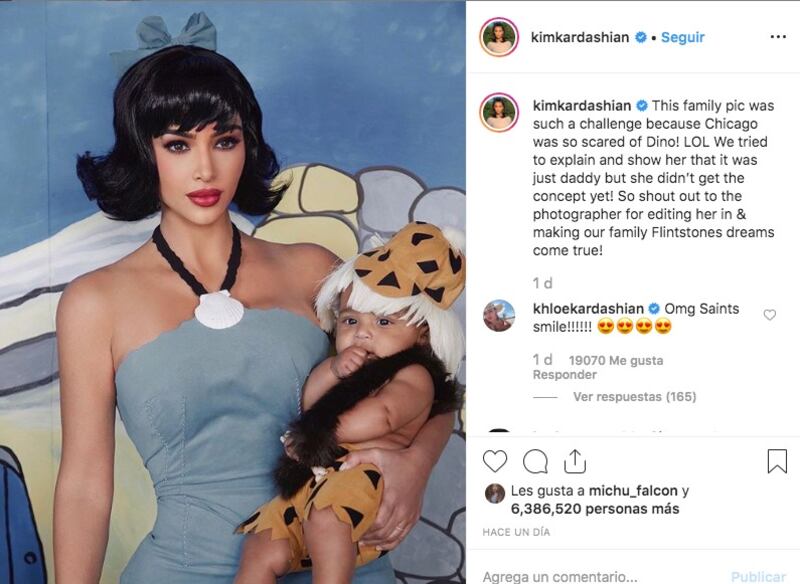The width and height of the screenshot is (800, 584).
Task: Focus the Agrega un comentario field
Action: point(597,576)
